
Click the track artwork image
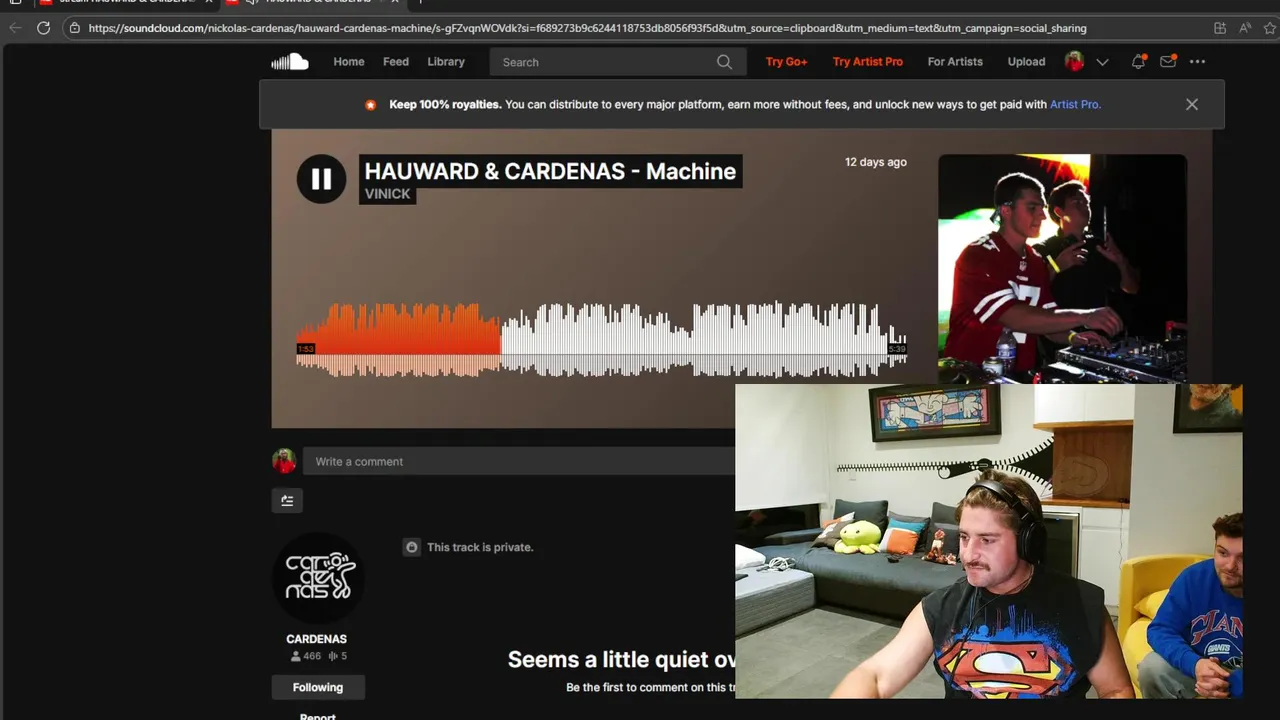pos(1062,269)
